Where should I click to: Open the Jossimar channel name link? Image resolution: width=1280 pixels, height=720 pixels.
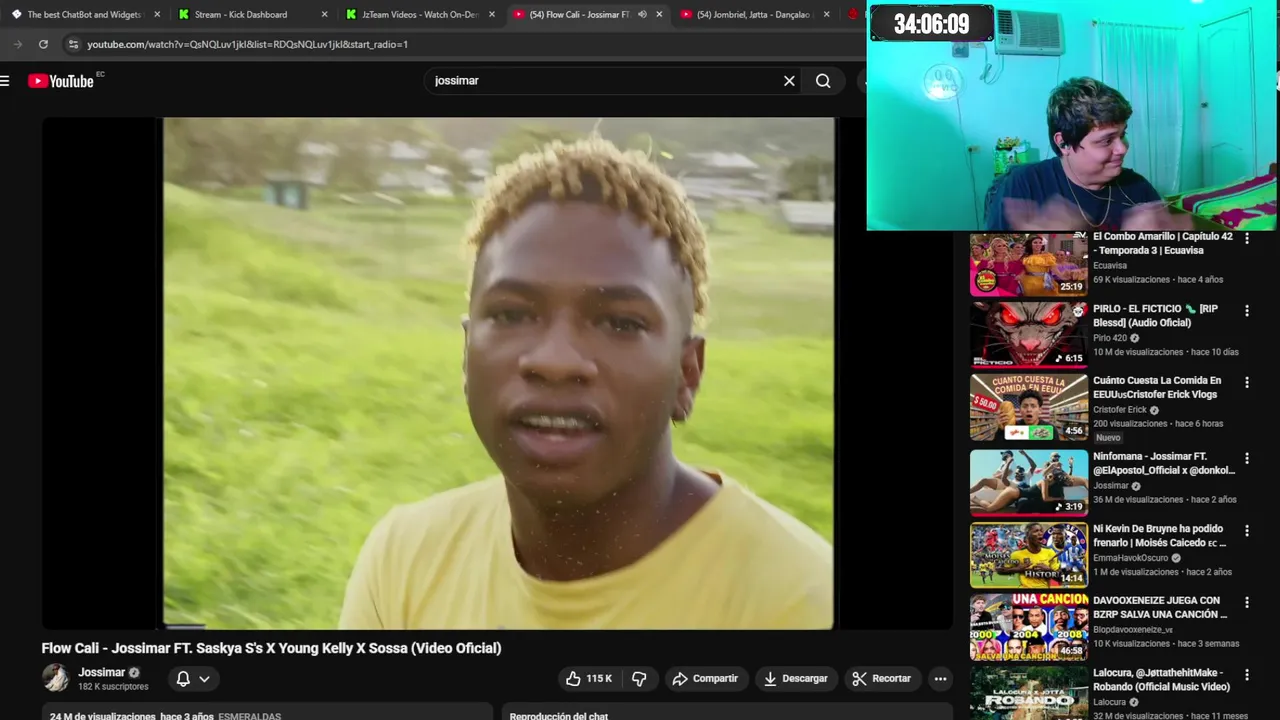101,672
